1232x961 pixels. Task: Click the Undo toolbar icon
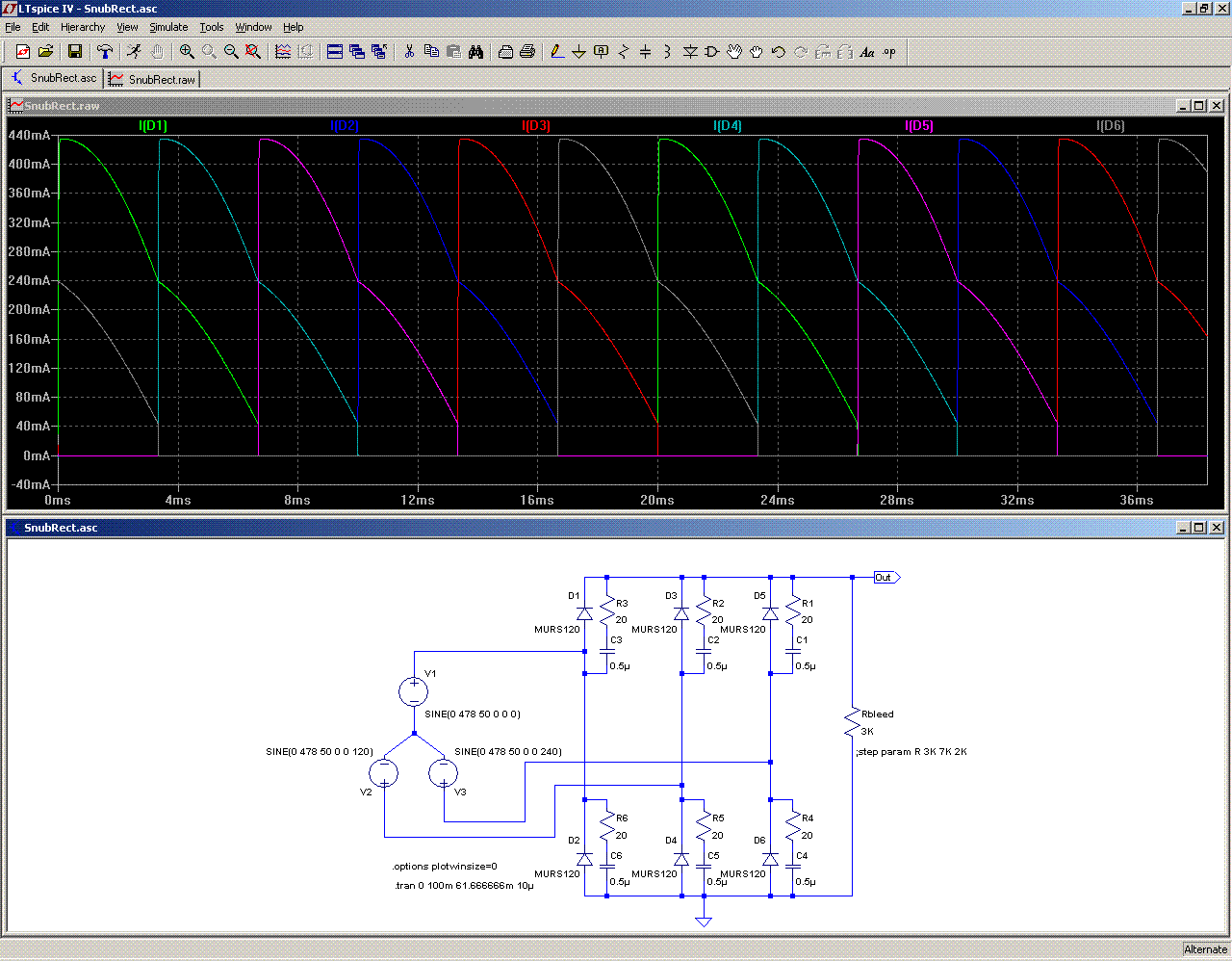(778, 52)
